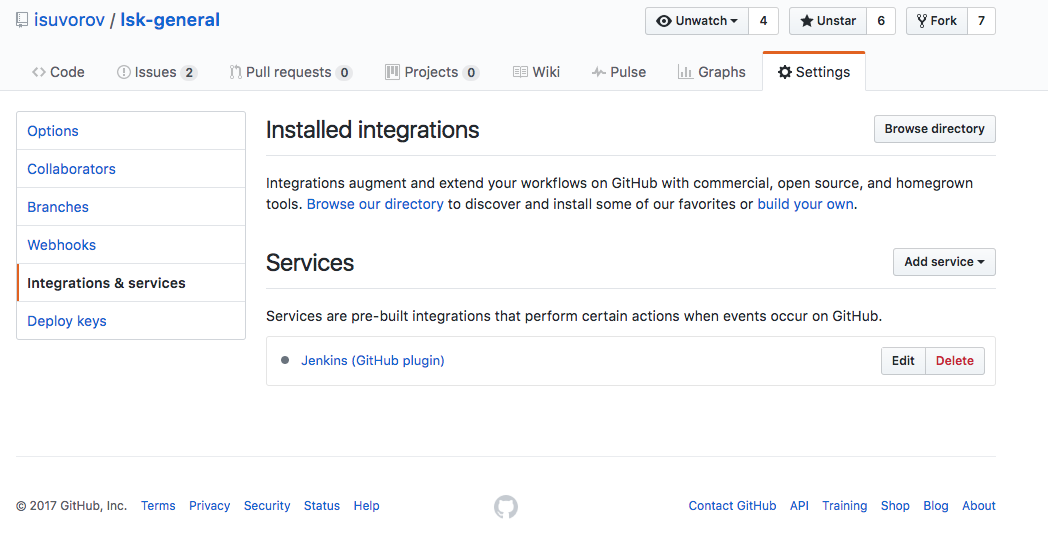The image size is (1048, 557).
Task: Click the Code brackets icon
Action: coord(39,72)
